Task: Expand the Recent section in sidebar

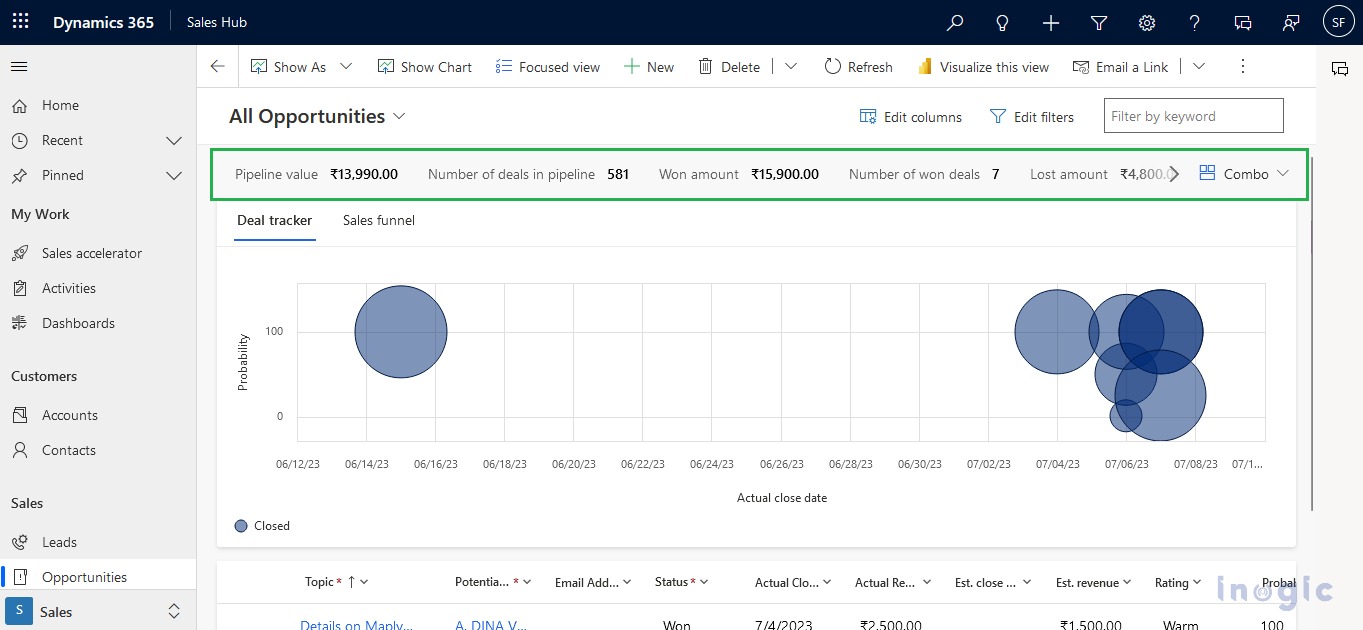Action: tap(173, 141)
